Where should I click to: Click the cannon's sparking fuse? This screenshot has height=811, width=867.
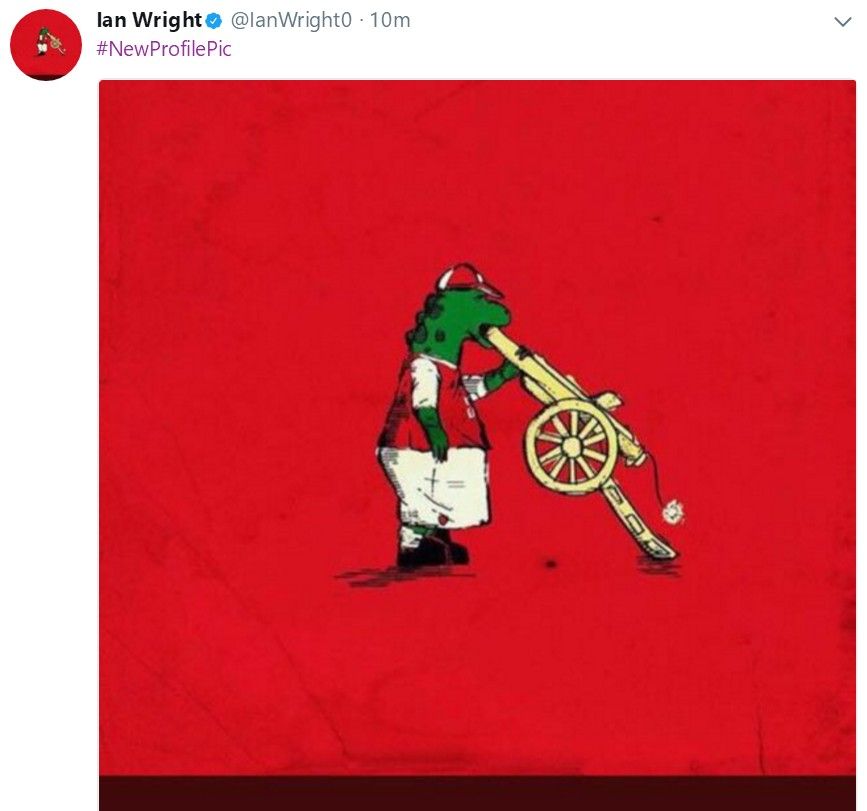point(672,511)
